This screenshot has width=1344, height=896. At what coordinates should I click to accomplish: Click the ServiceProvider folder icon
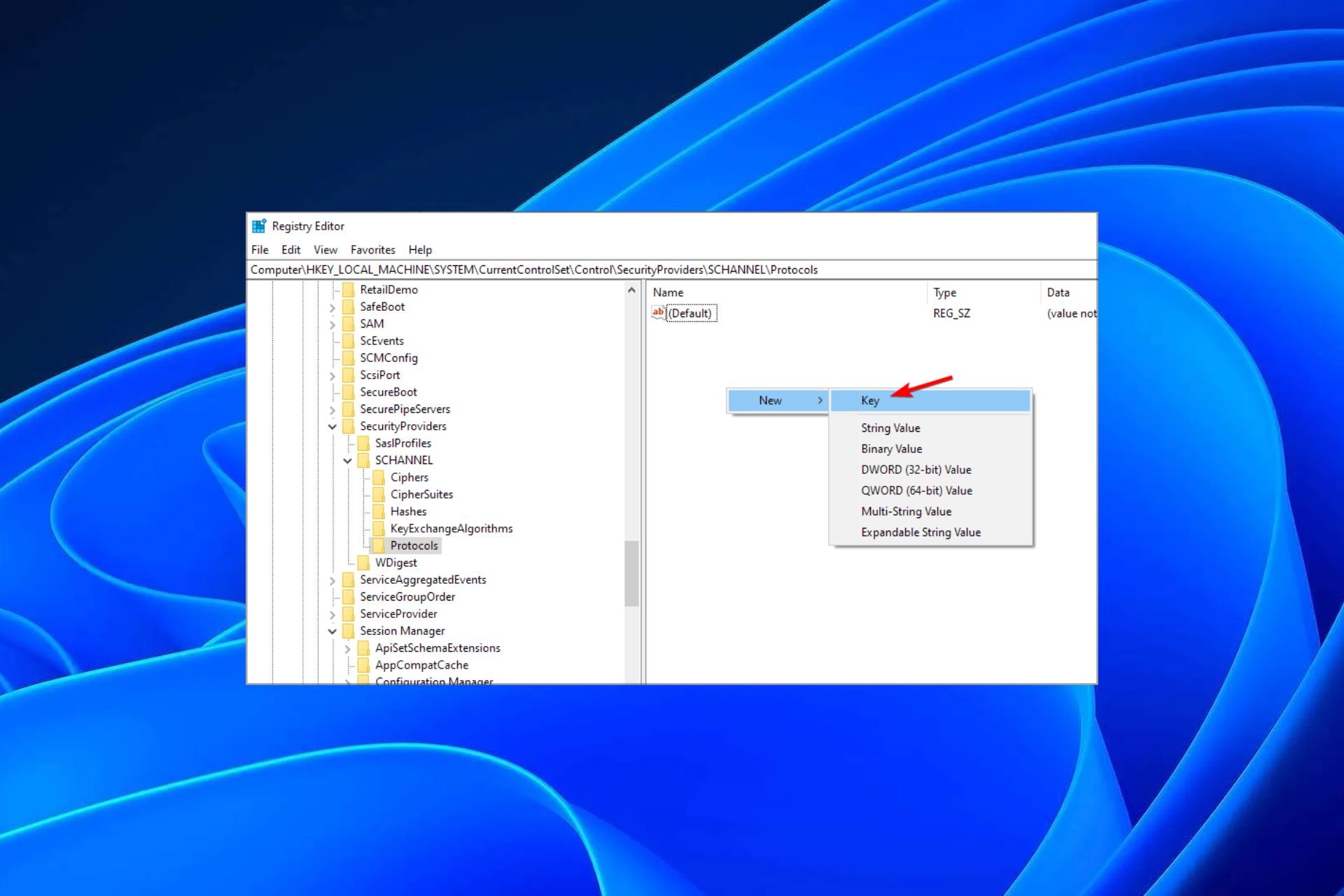pos(349,614)
